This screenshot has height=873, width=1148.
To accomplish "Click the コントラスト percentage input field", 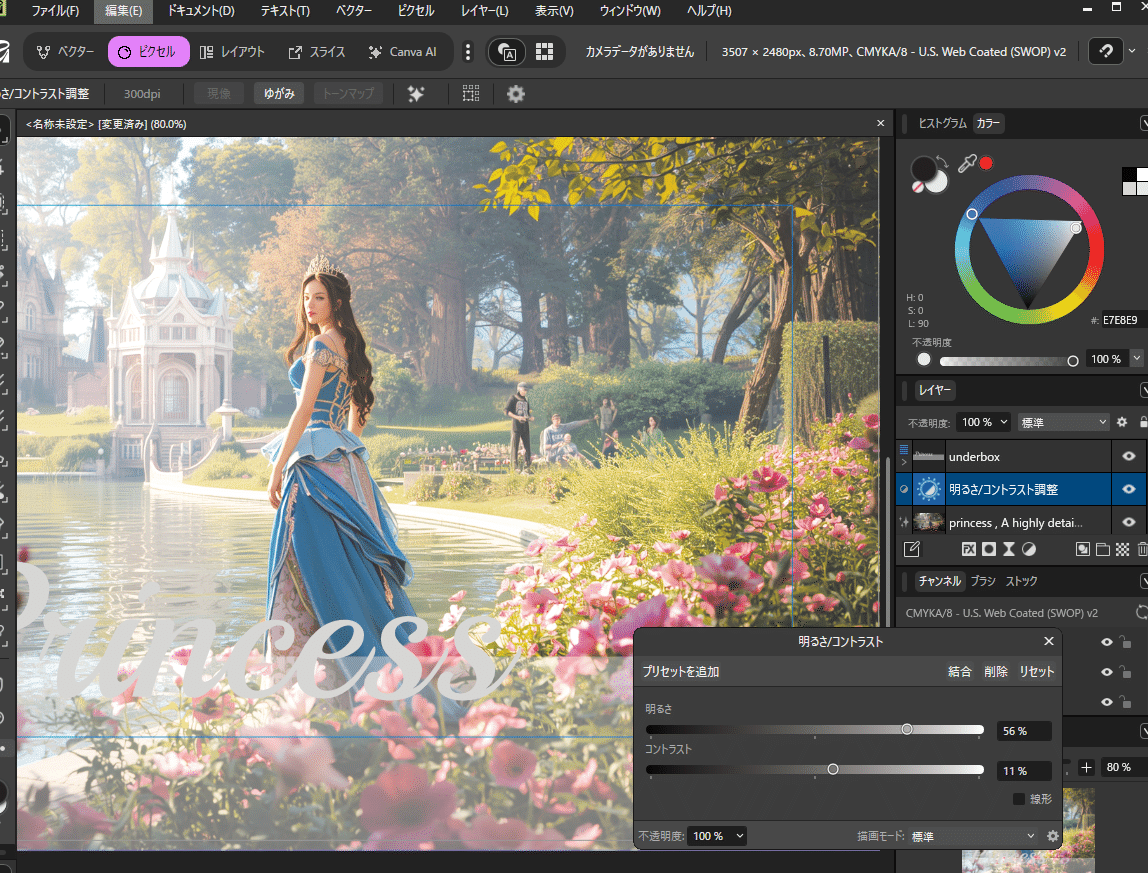I will 1023,771.
